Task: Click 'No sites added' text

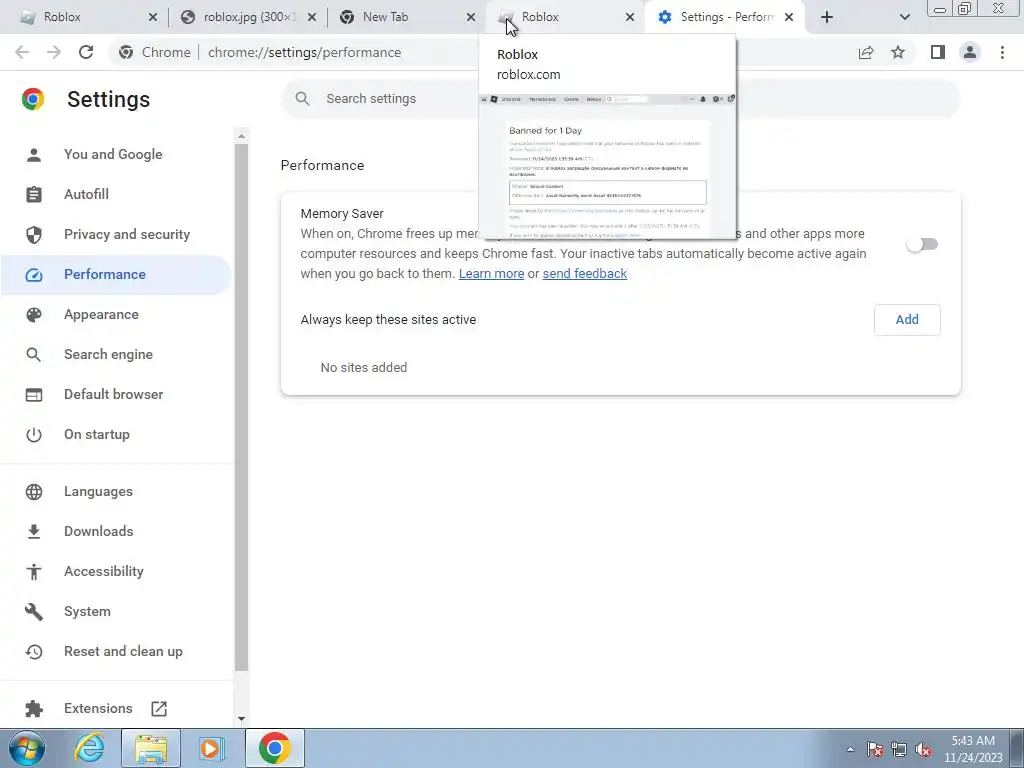Action: 364,368
